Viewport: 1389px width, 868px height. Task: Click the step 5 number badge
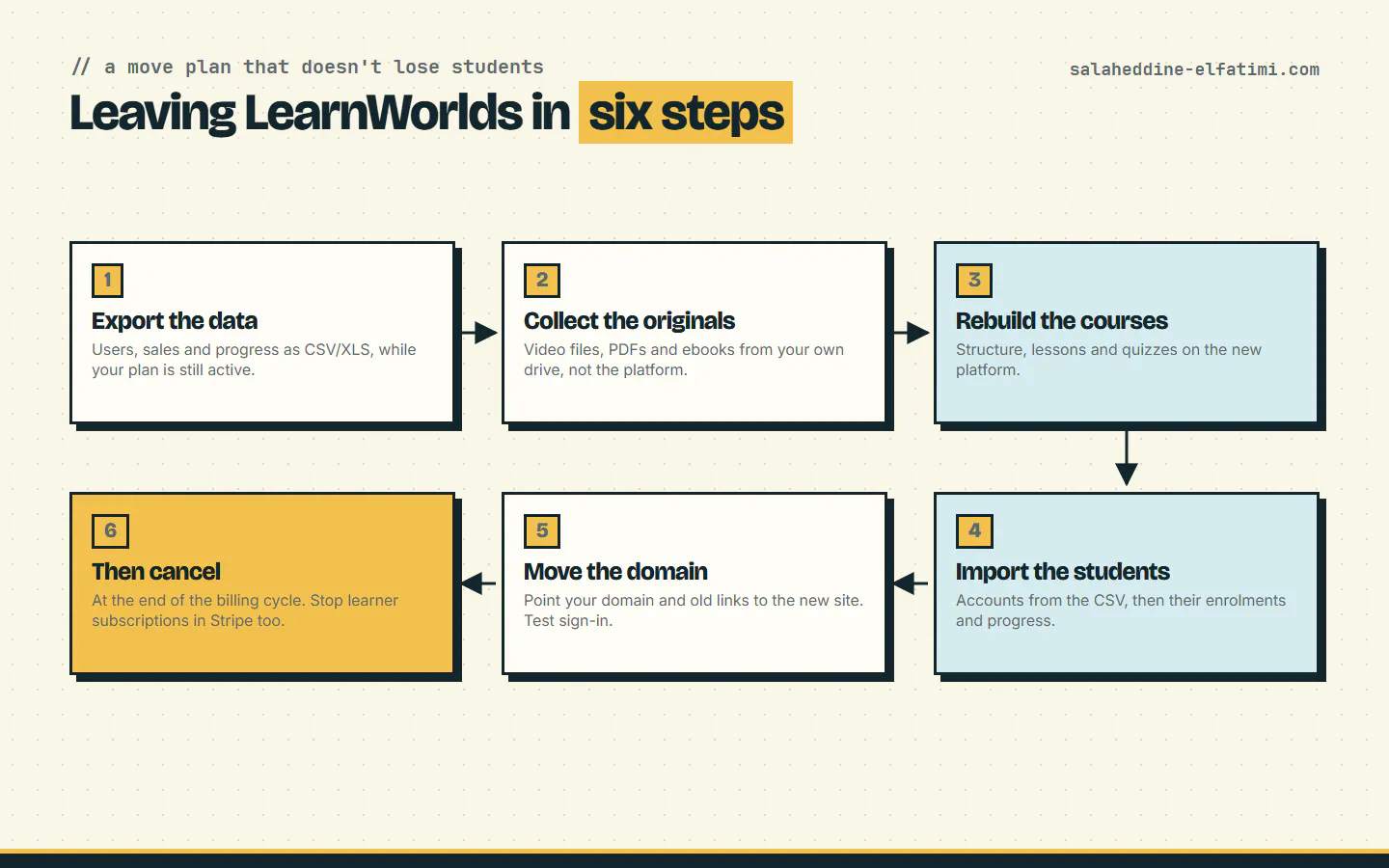click(x=542, y=530)
